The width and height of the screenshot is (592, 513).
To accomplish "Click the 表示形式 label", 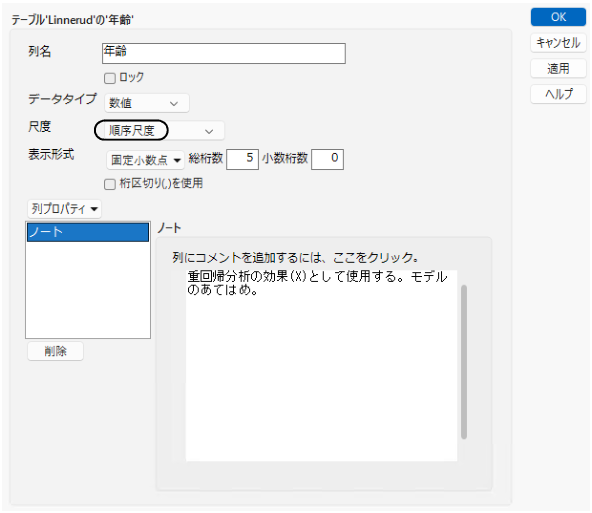I will tap(51, 154).
